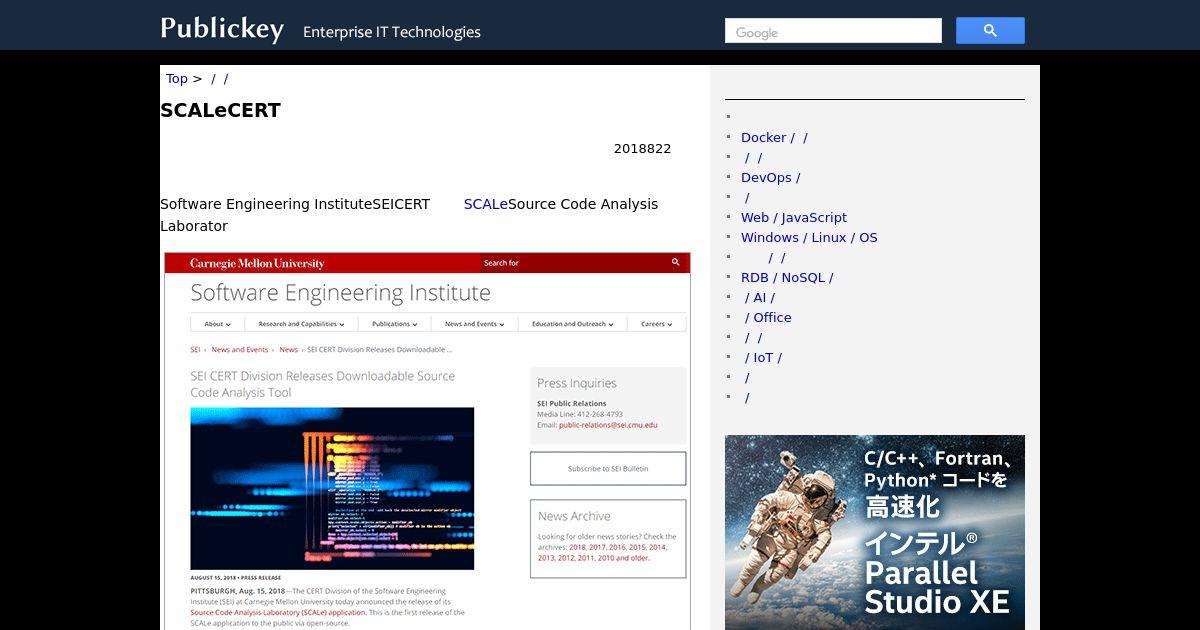Click the SCALeCERT article heading
This screenshot has width=1200, height=630.
point(221,110)
